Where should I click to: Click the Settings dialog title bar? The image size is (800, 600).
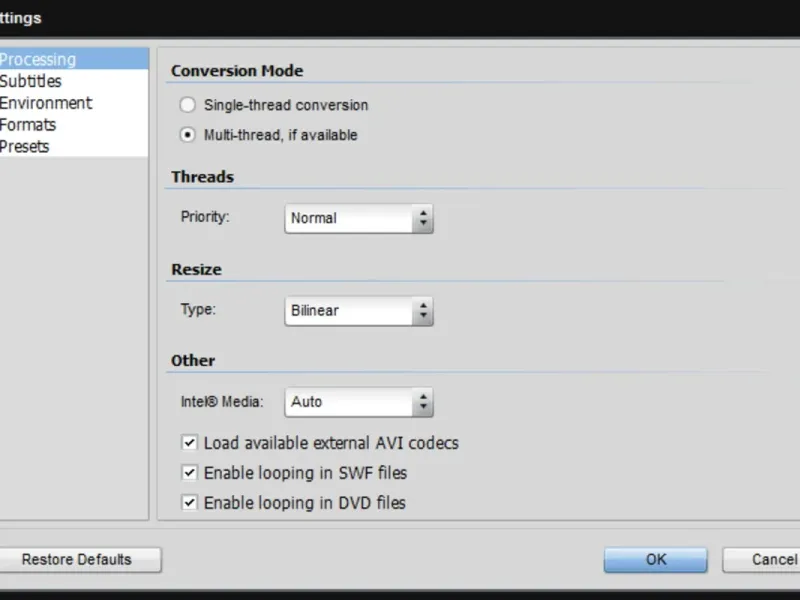pyautogui.click(x=400, y=18)
